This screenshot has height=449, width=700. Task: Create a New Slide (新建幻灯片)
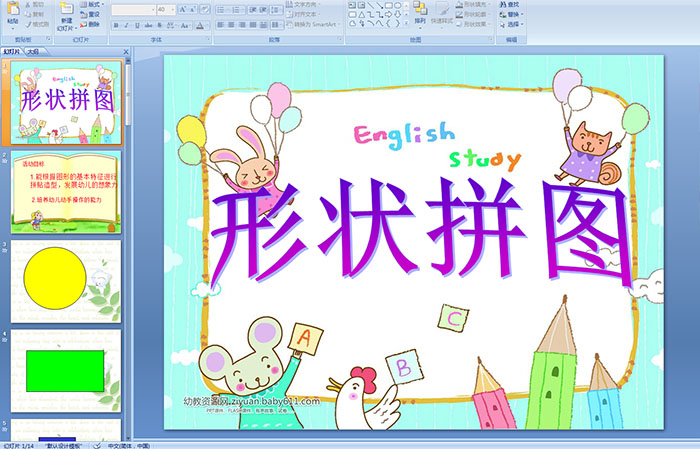[x=67, y=18]
